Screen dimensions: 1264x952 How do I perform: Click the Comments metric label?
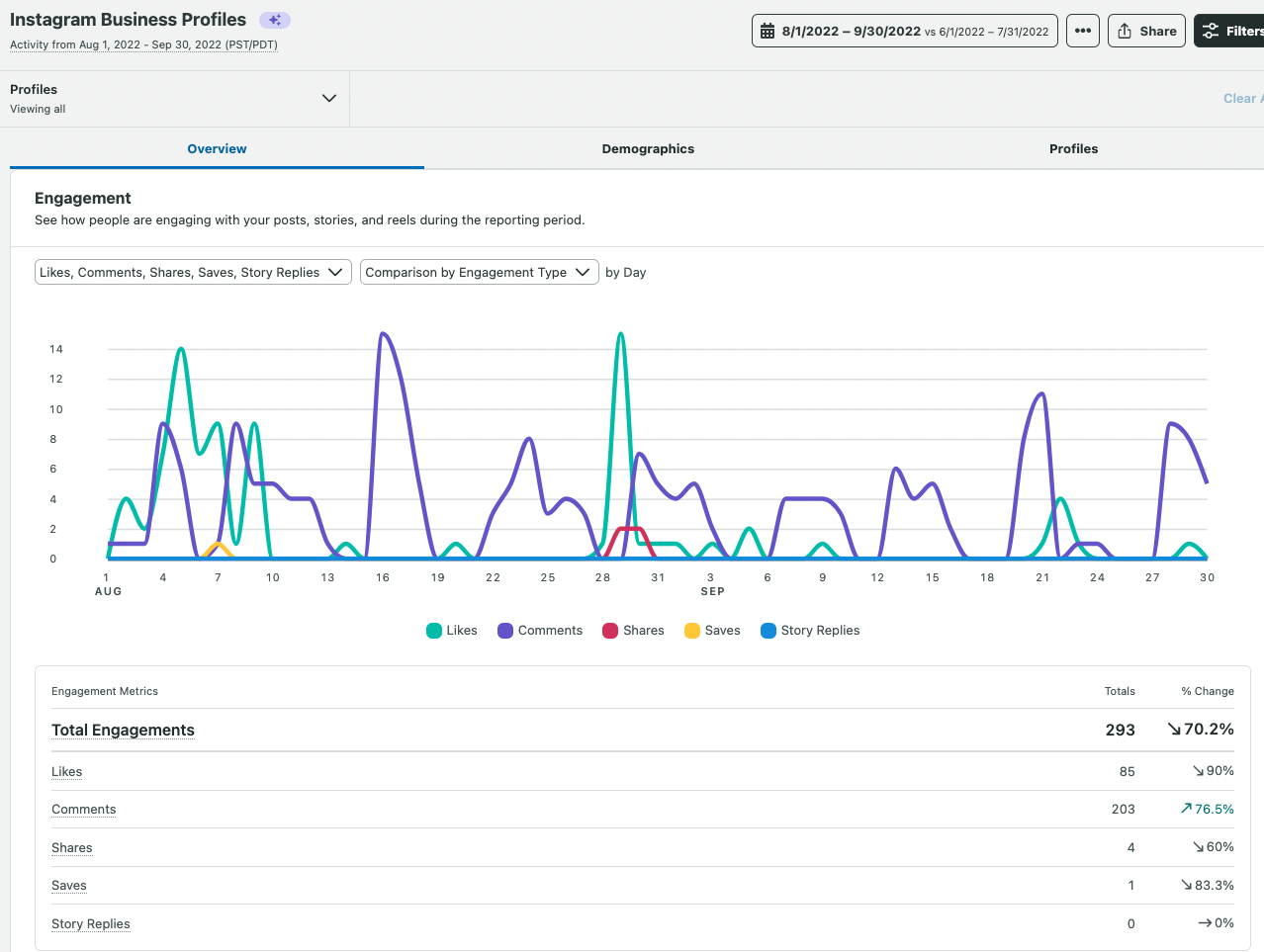83,809
